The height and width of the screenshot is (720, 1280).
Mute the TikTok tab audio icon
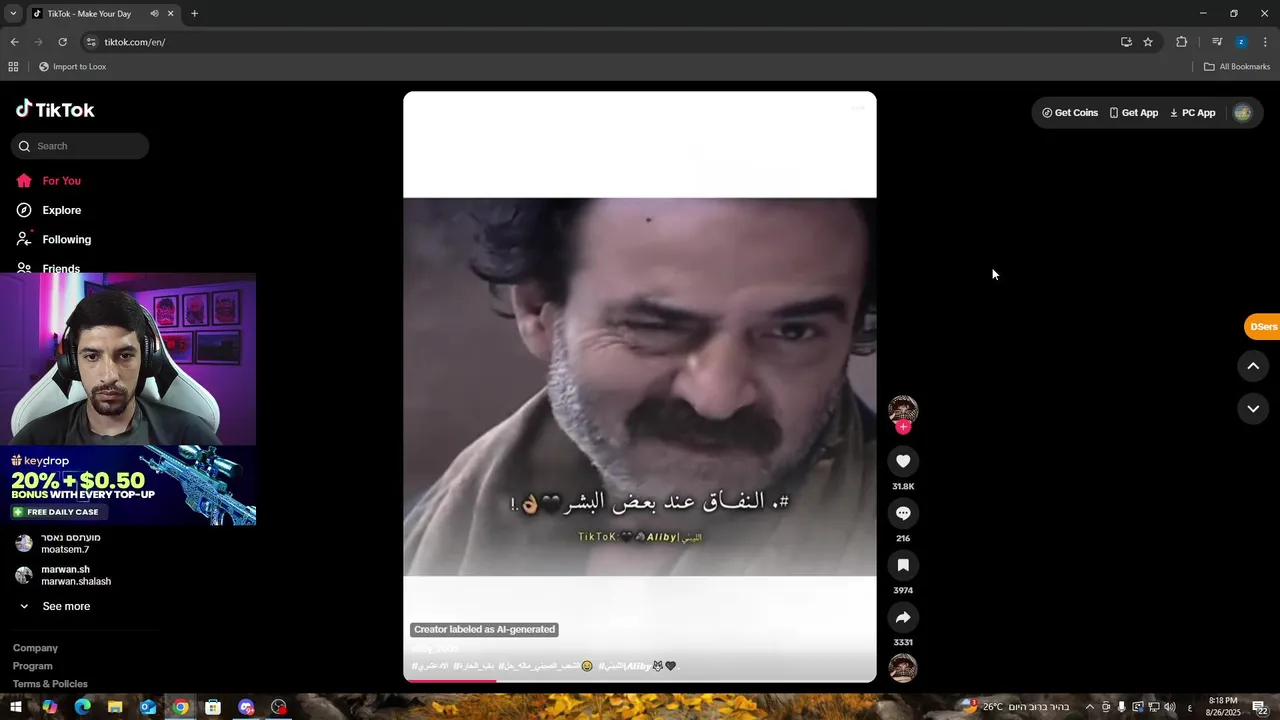click(x=154, y=14)
